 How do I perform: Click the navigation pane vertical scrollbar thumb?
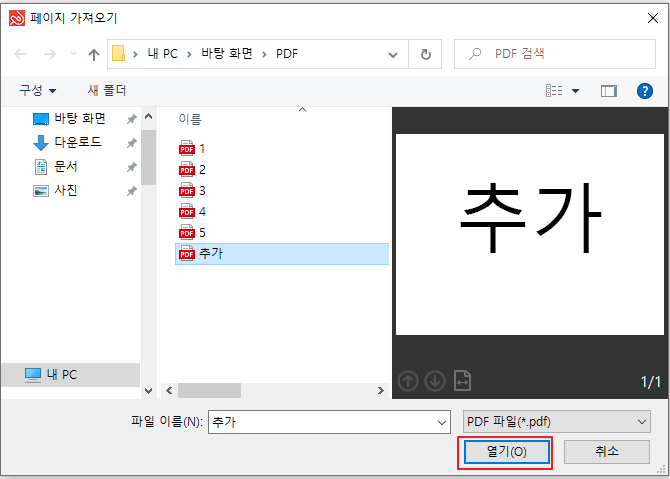[148, 157]
